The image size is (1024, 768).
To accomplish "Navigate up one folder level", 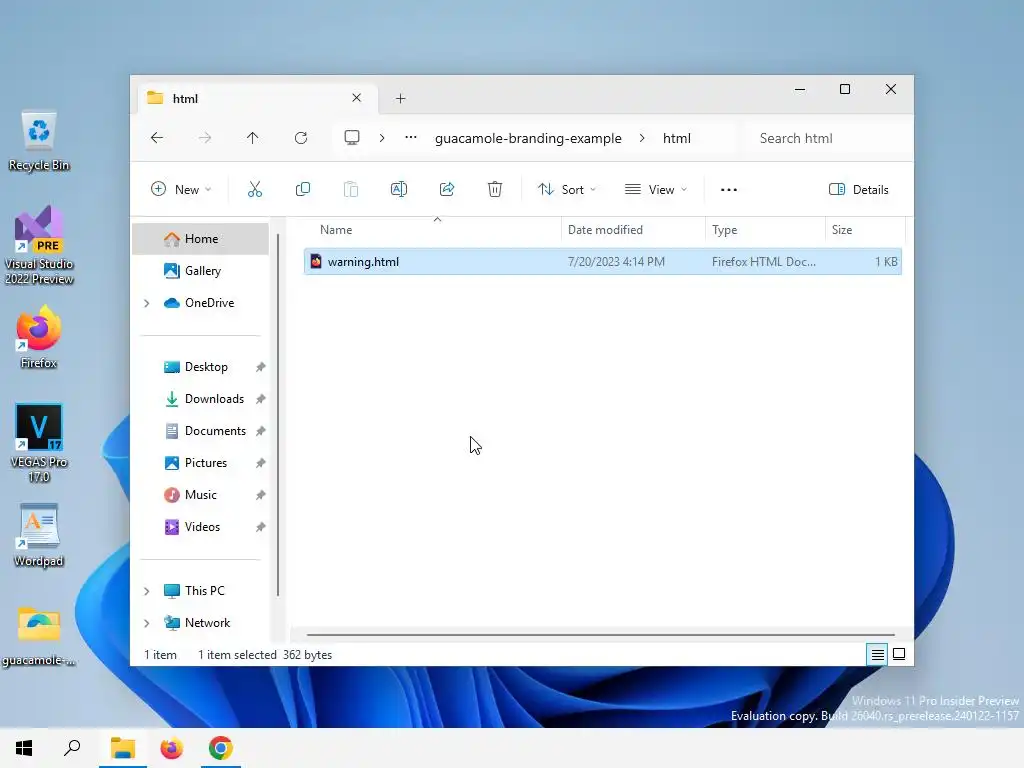I will click(x=253, y=138).
